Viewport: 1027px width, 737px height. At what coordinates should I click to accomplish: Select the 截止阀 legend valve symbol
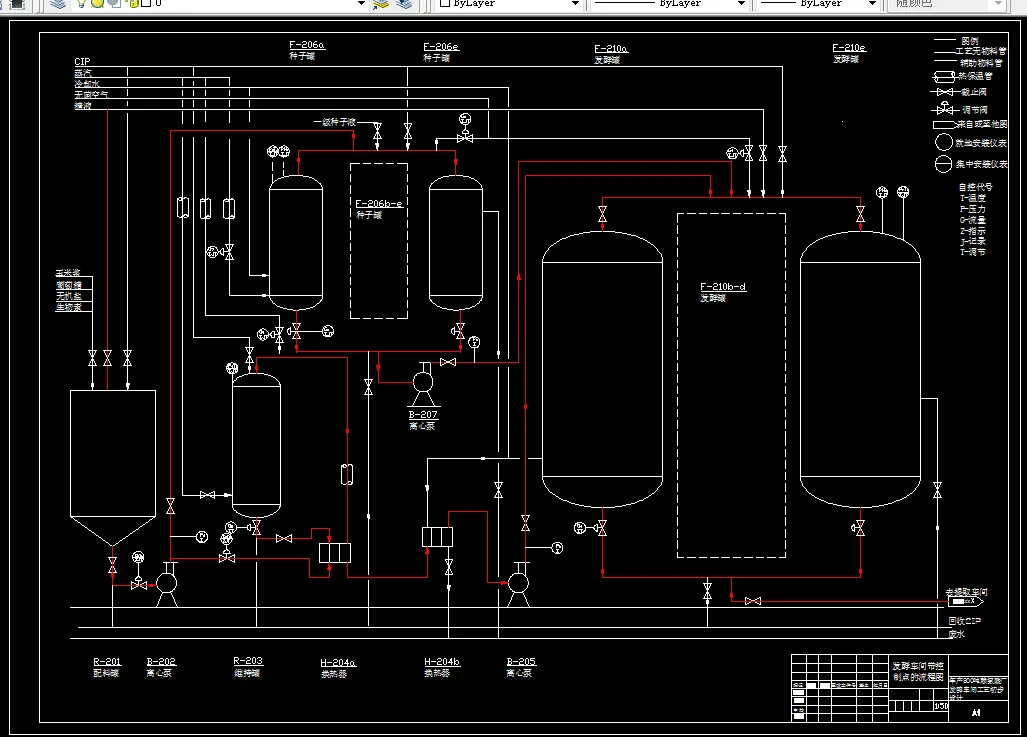944,92
